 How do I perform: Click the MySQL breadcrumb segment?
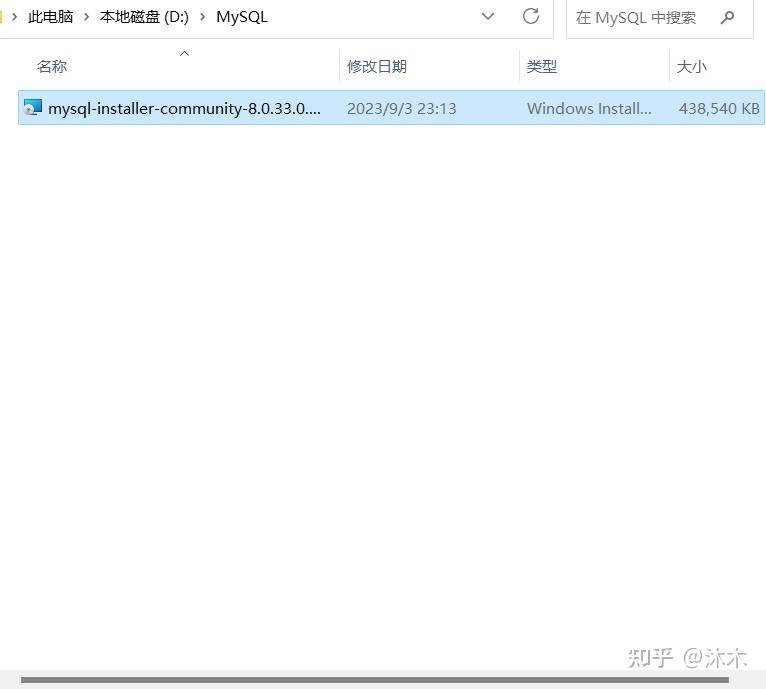point(242,17)
